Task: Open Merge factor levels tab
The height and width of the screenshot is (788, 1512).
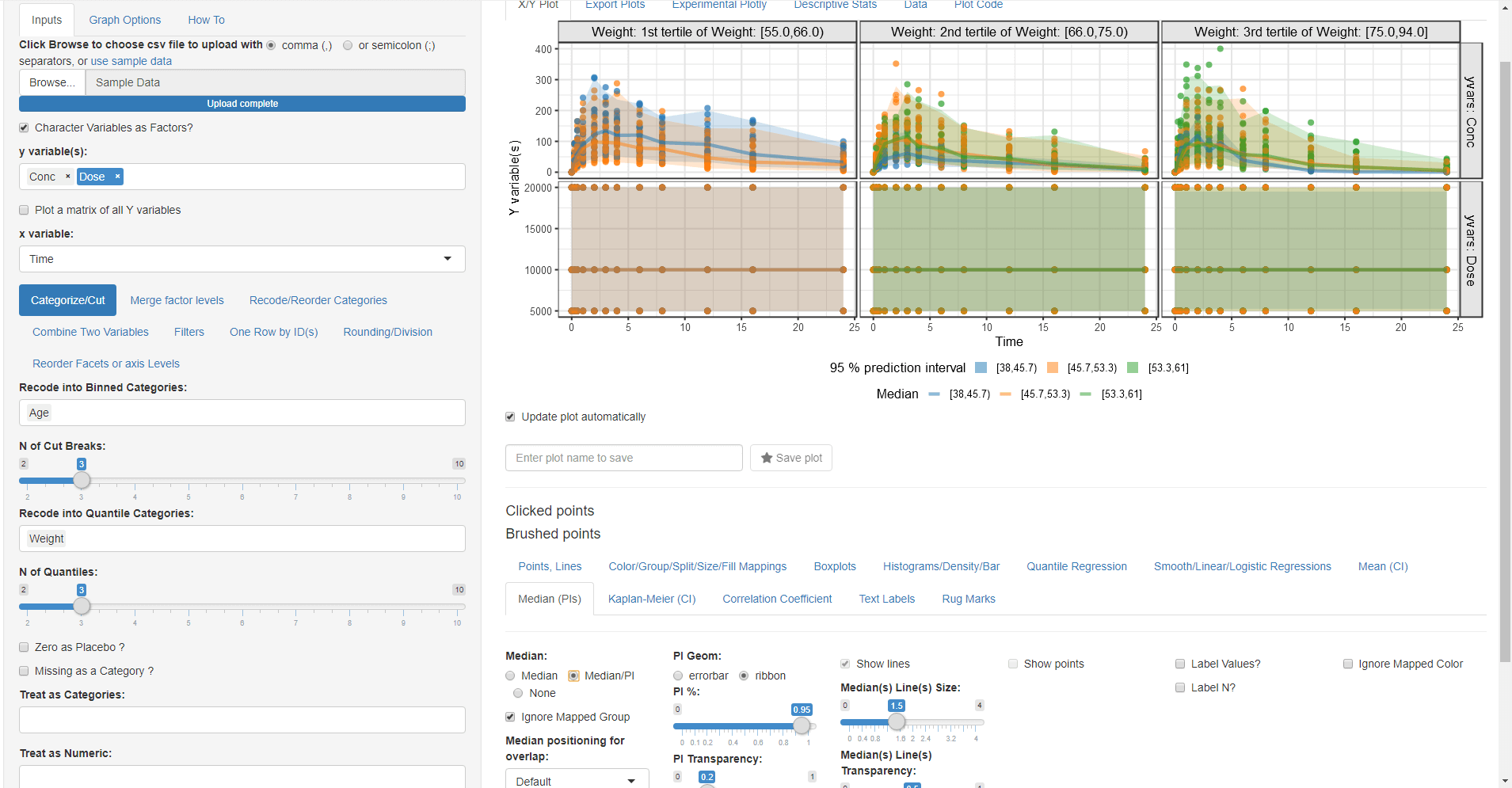Action: [177, 300]
